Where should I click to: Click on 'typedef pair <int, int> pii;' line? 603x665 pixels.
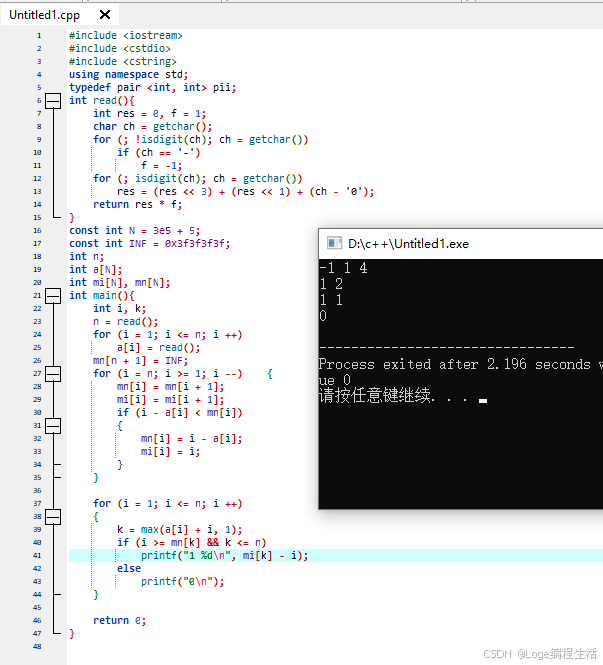coord(153,88)
